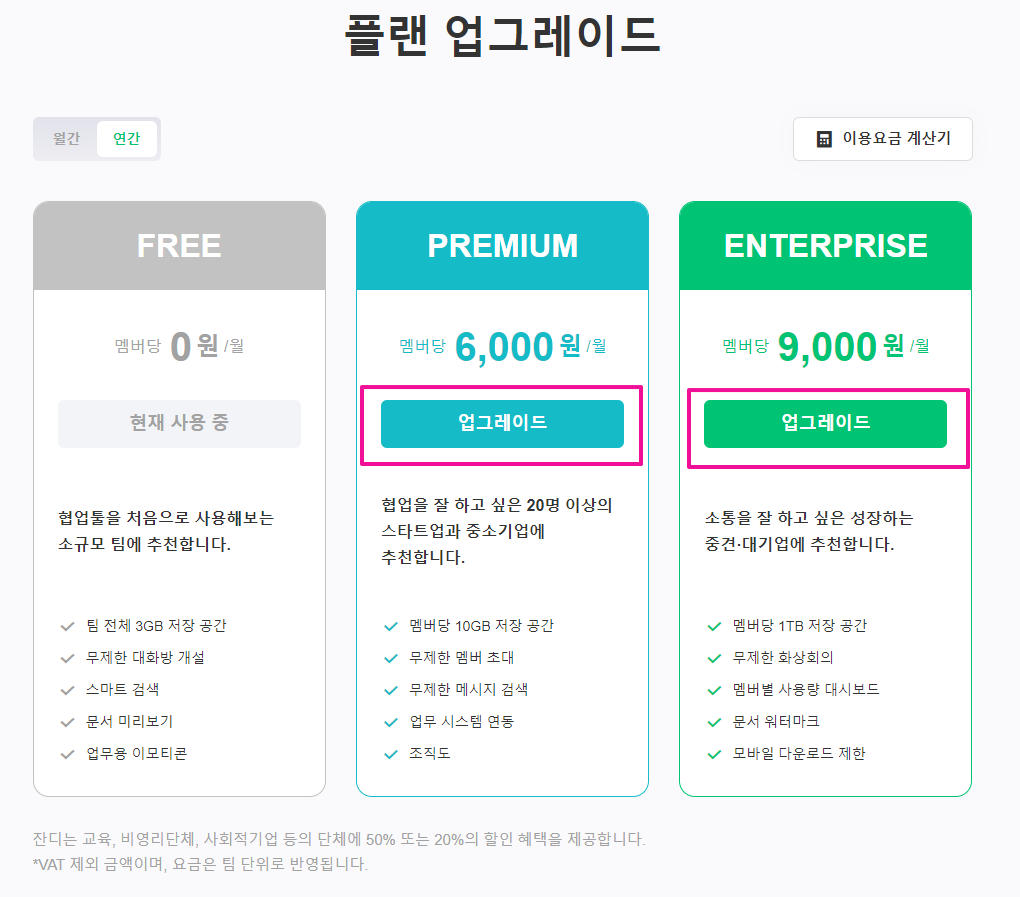1020x897 pixels.
Task: Click the checkmark next to 멤버당 10GB 저장 공간
Action: point(391,626)
